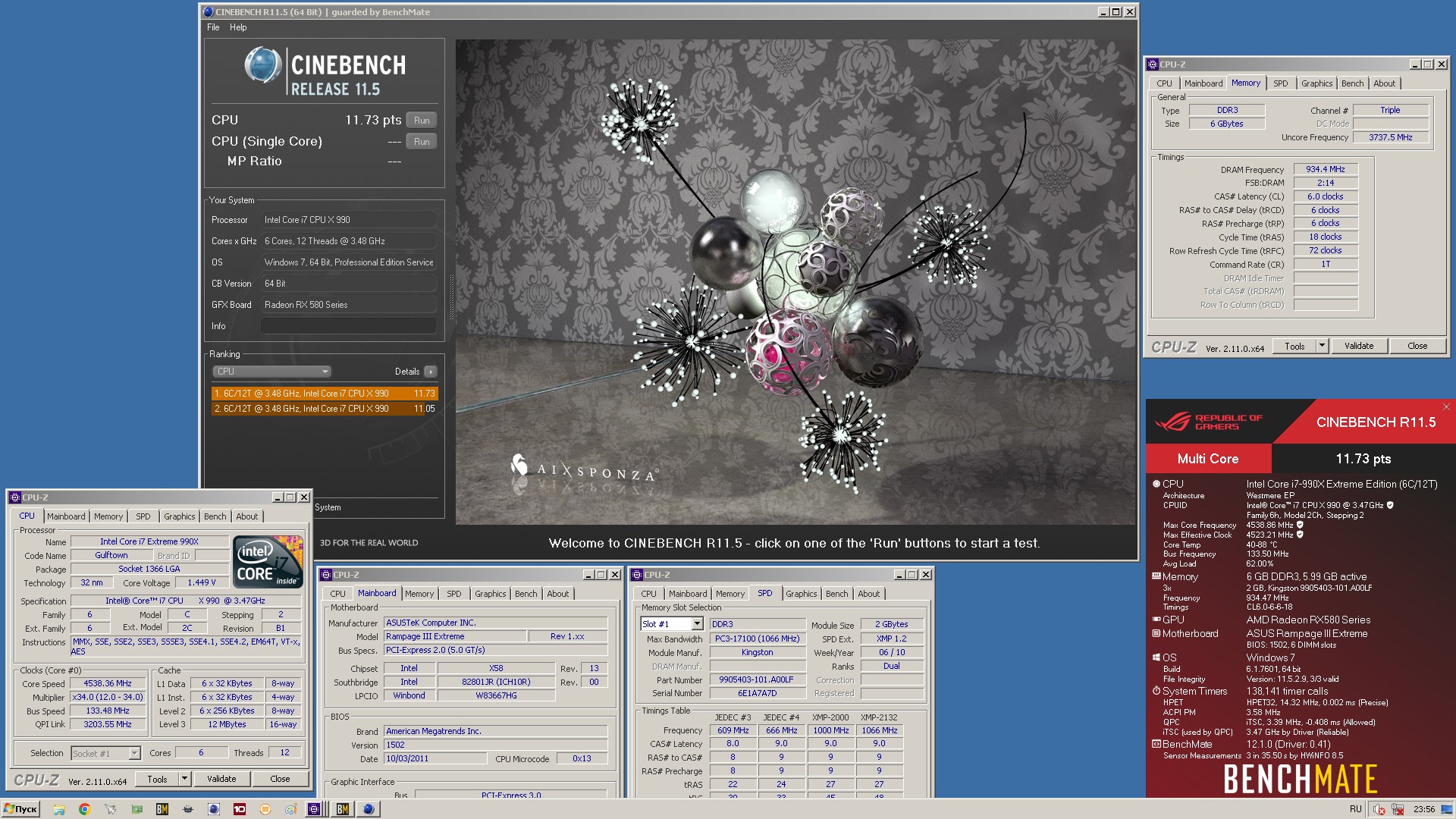
Task: Switch to CPU-Z purple taskbar button
Action: [x=314, y=809]
